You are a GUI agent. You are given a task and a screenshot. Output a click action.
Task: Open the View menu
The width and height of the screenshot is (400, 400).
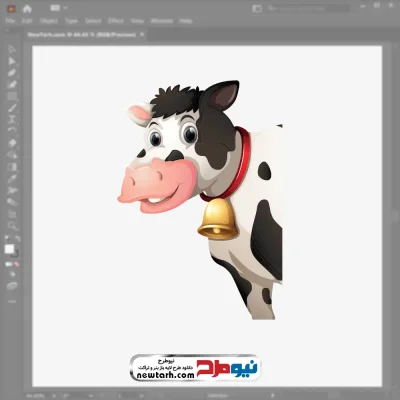137,21
